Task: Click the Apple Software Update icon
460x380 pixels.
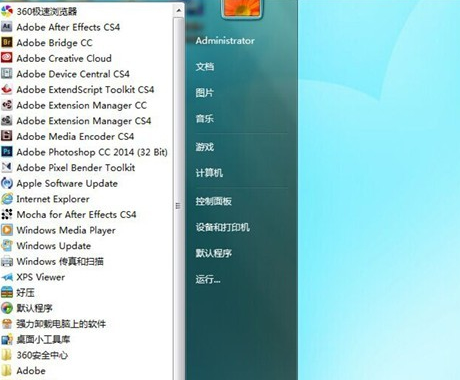Action: 7,183
